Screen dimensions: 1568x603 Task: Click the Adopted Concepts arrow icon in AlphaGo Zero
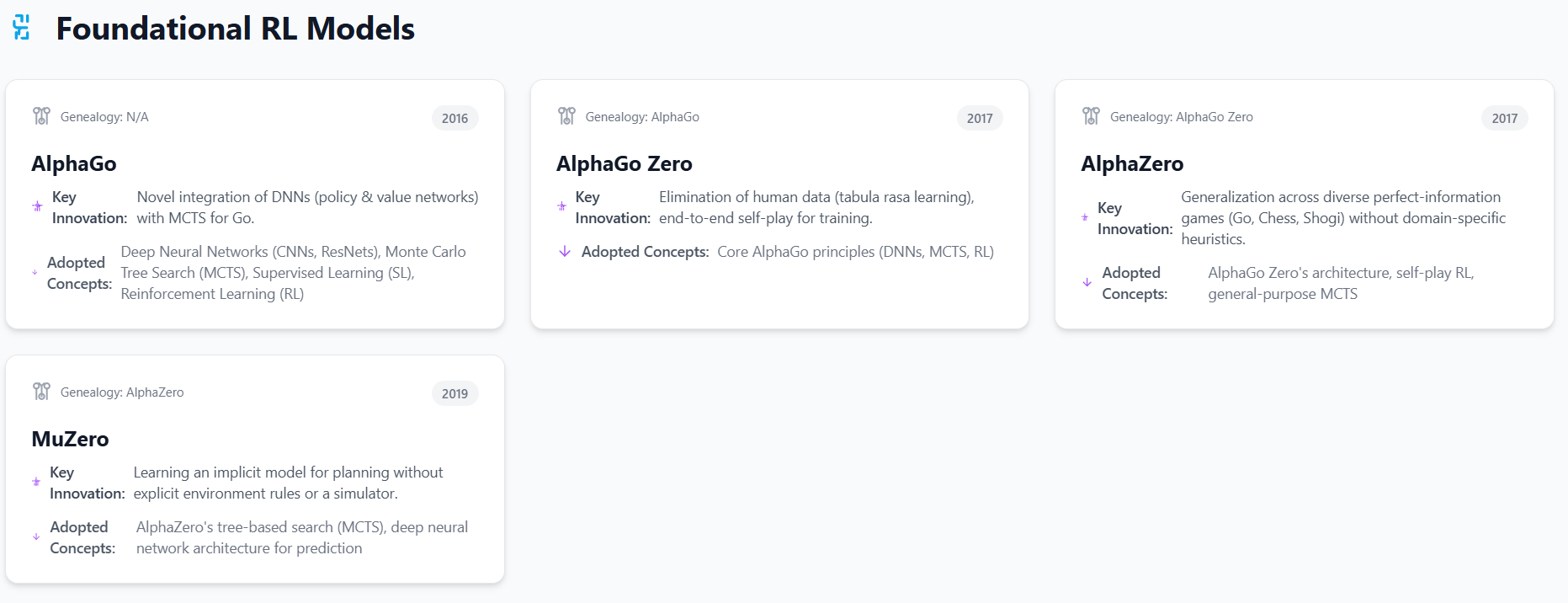click(x=565, y=252)
